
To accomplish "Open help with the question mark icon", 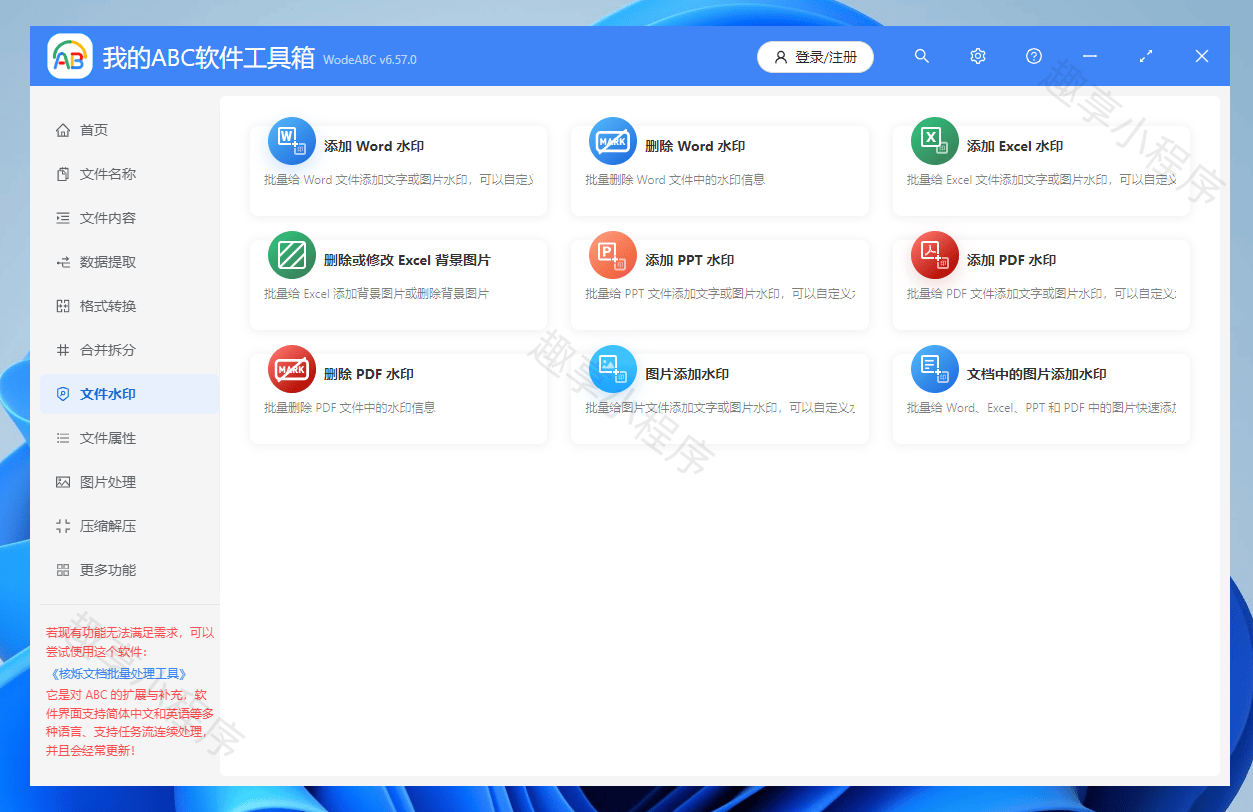I will click(1034, 56).
